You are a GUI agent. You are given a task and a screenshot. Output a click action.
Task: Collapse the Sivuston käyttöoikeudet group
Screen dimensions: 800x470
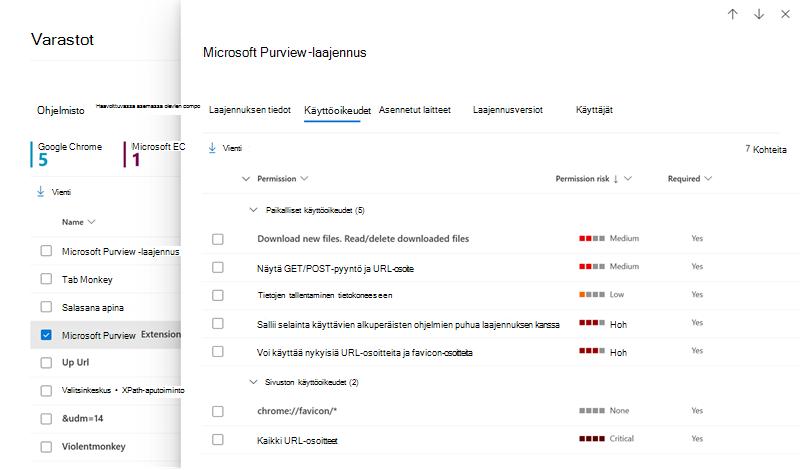(x=253, y=382)
